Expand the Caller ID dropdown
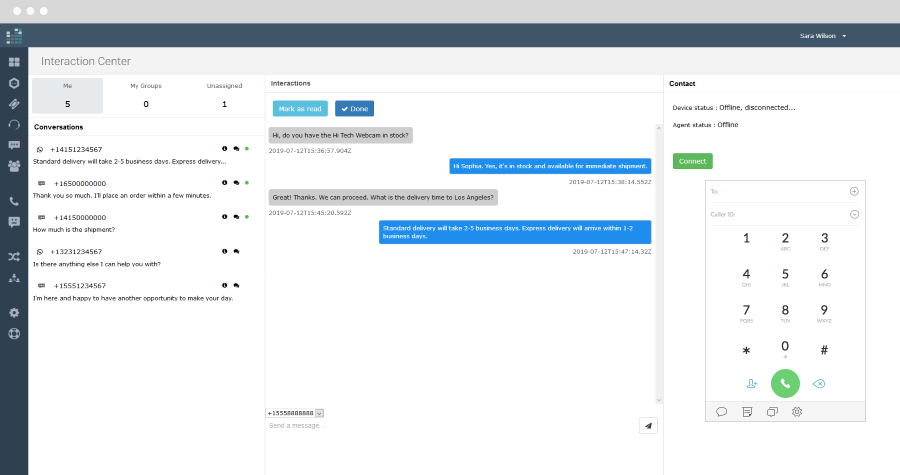The image size is (900, 475). coord(854,214)
